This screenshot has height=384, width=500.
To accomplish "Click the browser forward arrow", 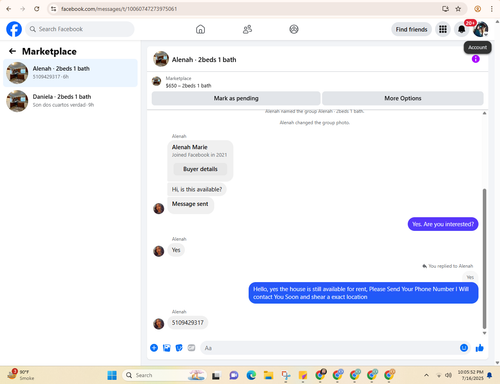I will tap(23, 9).
